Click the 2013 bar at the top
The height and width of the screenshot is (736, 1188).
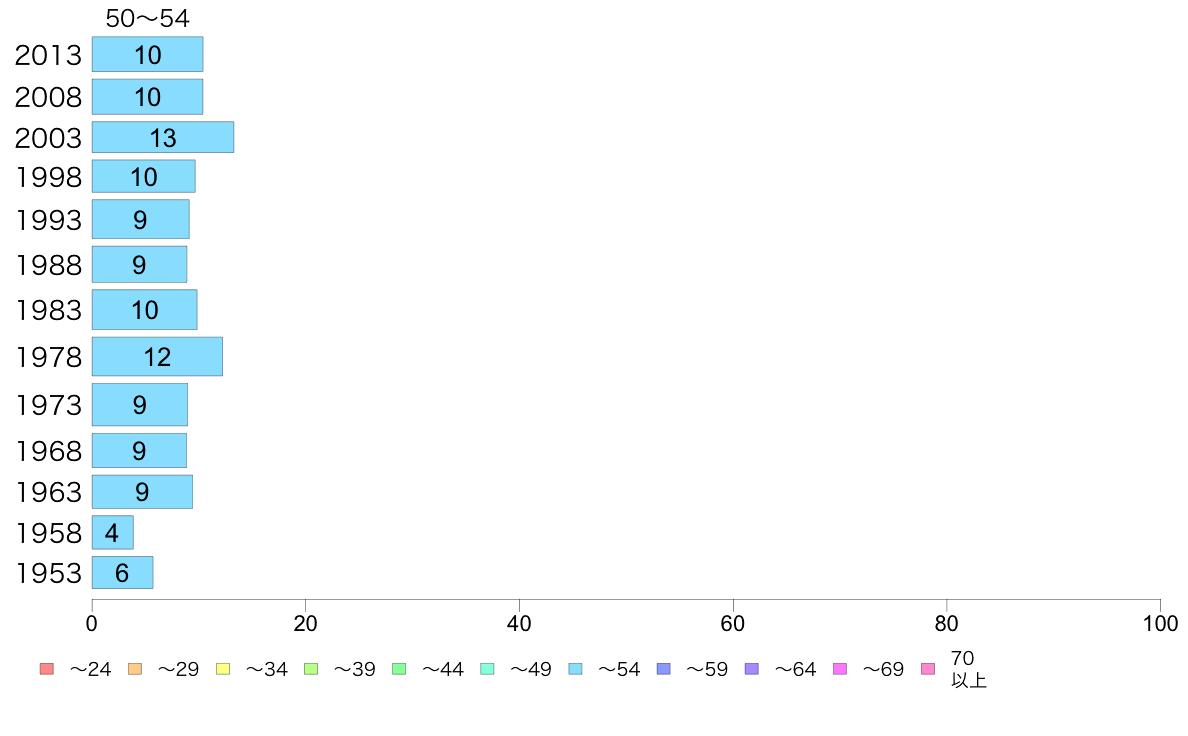[x=147, y=55]
